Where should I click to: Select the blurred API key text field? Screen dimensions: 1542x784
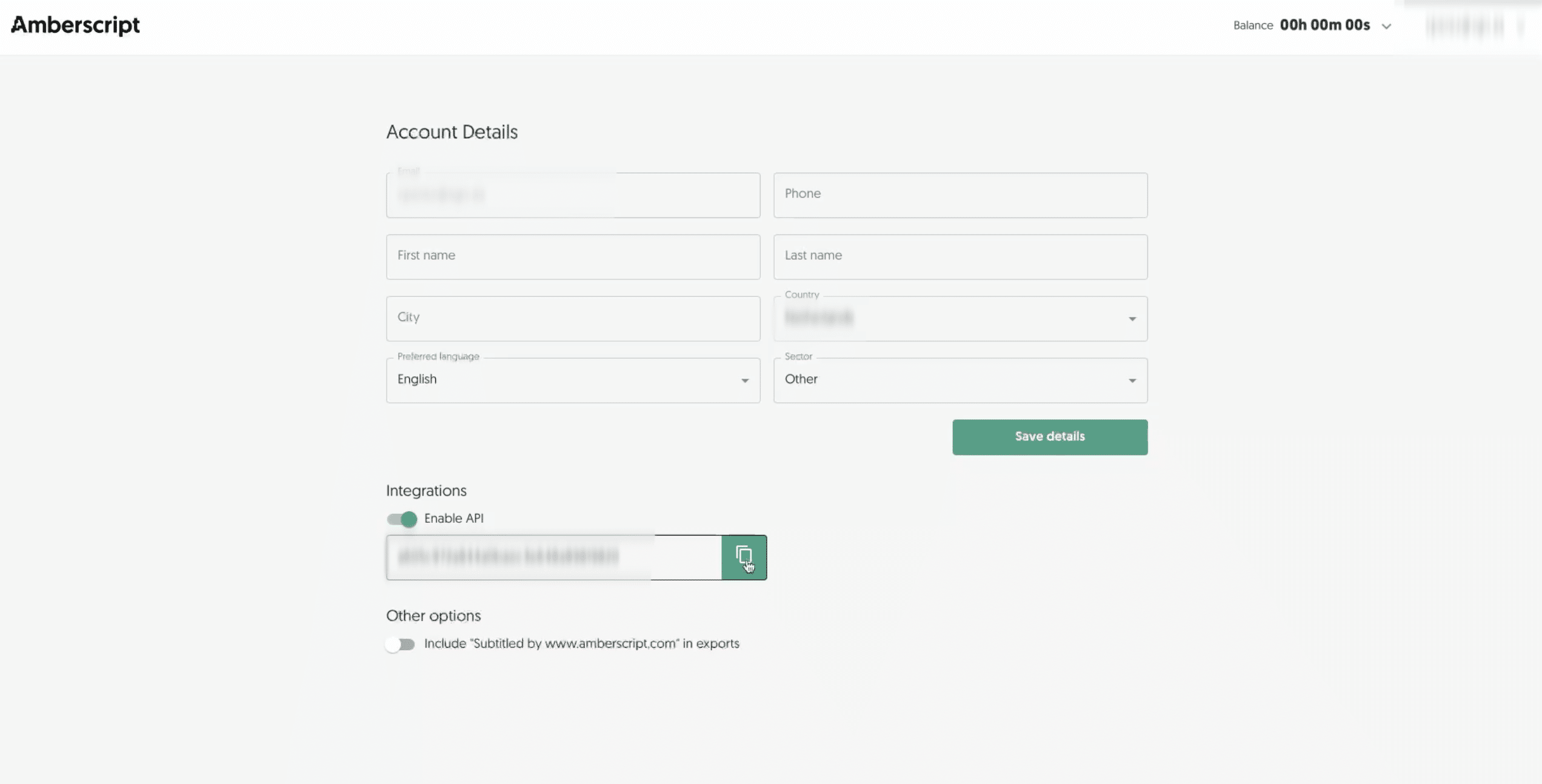(x=553, y=557)
